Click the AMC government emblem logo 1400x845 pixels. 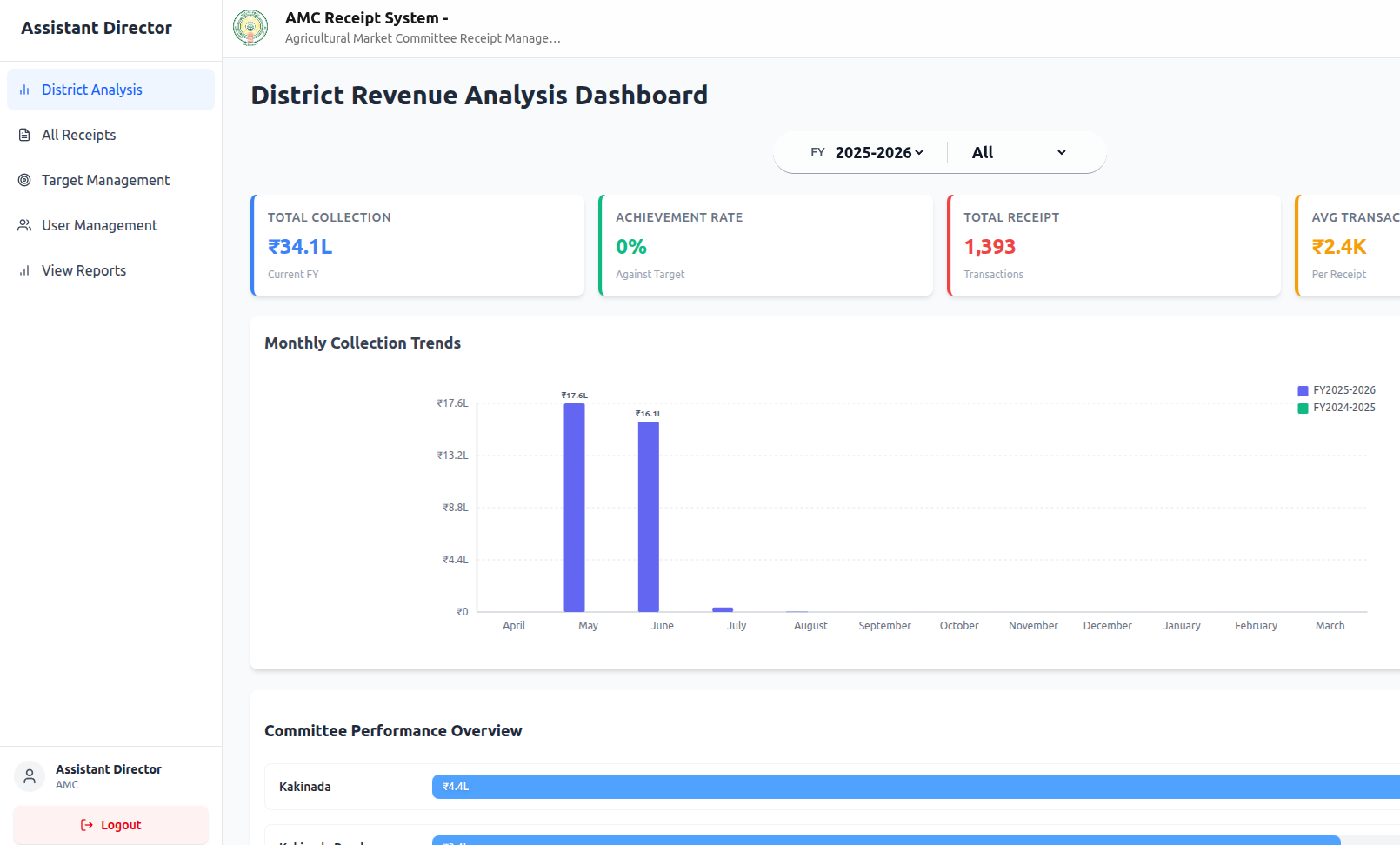pos(250,28)
